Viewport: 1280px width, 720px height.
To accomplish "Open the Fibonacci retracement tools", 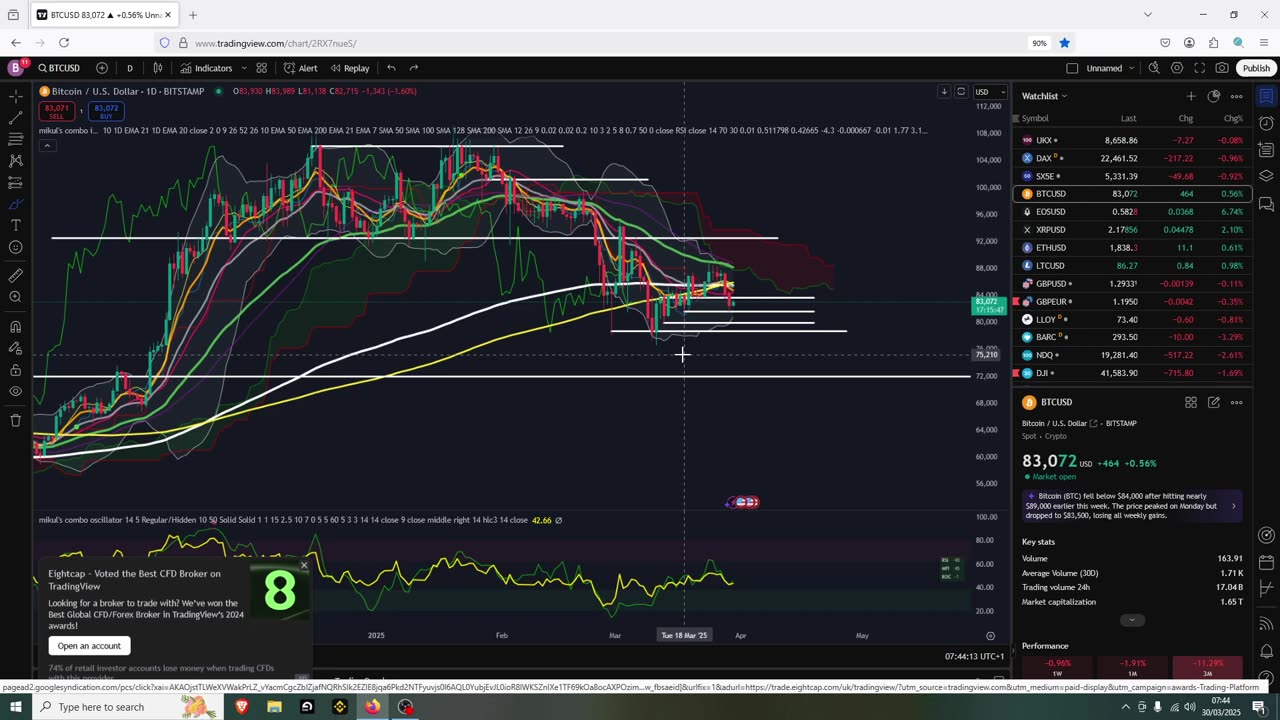I will 15,139.
